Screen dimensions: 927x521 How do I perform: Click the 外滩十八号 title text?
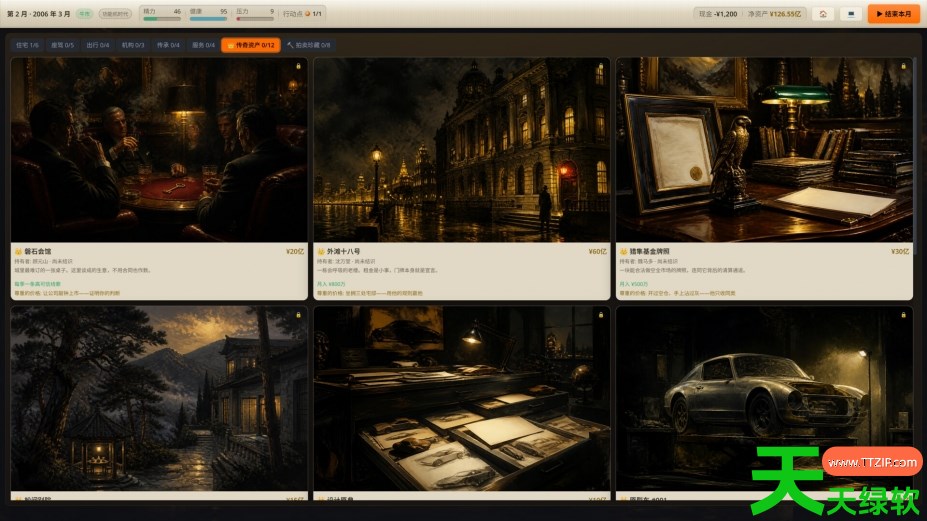pos(343,251)
